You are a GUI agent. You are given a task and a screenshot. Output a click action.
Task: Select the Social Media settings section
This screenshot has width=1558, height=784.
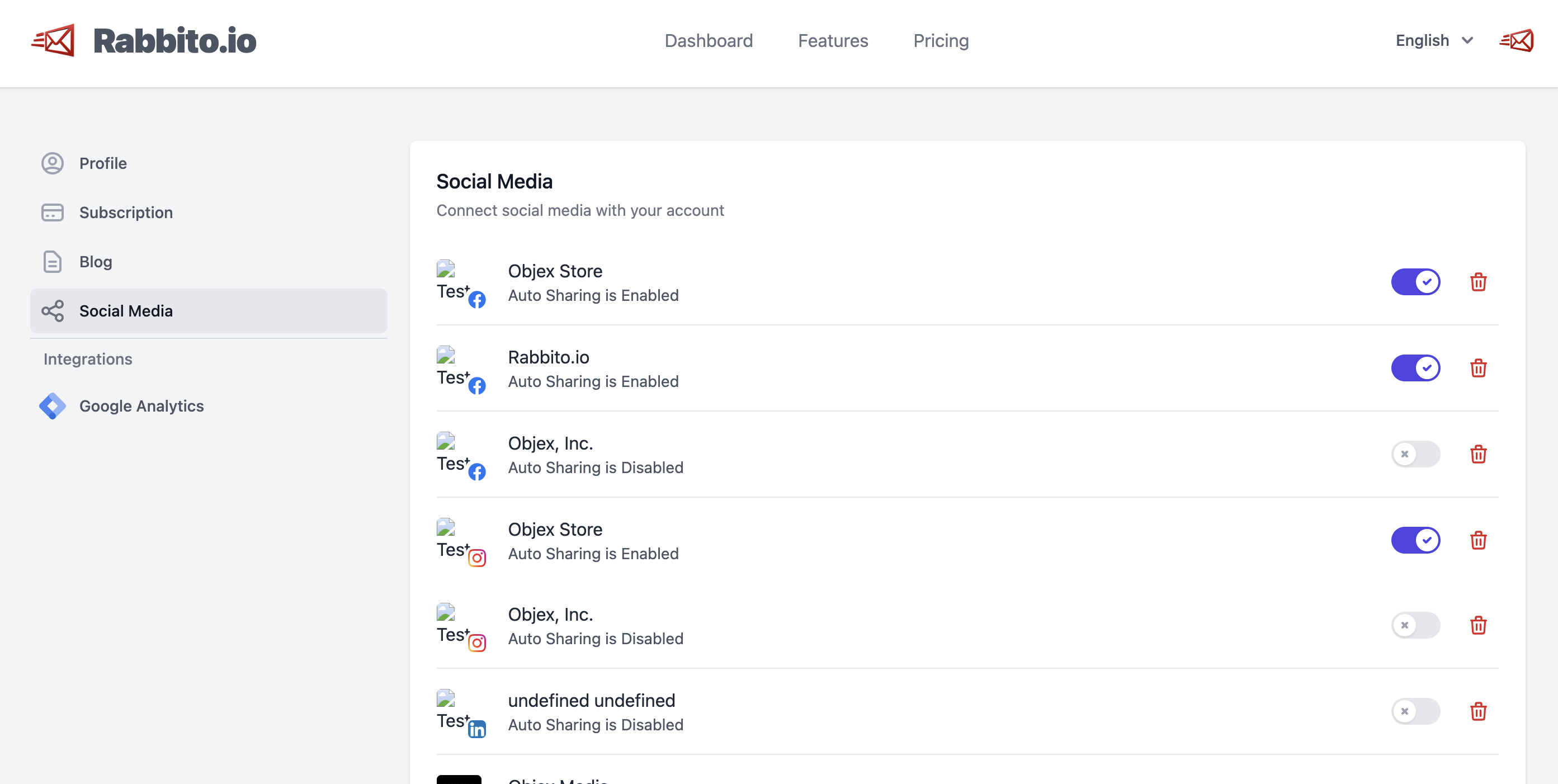point(209,311)
